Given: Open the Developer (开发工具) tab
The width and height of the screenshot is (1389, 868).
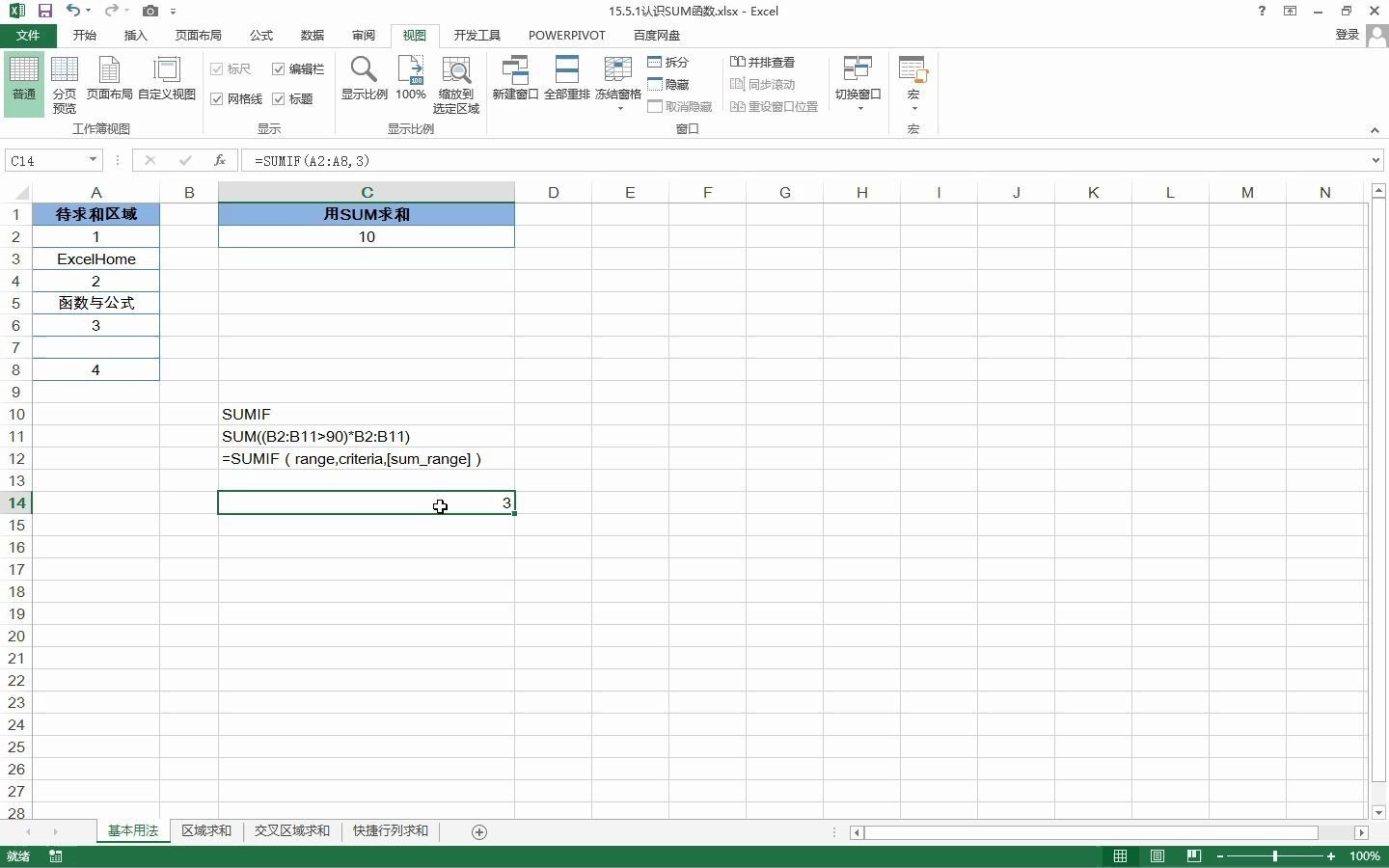Looking at the screenshot, I should click(x=477, y=35).
